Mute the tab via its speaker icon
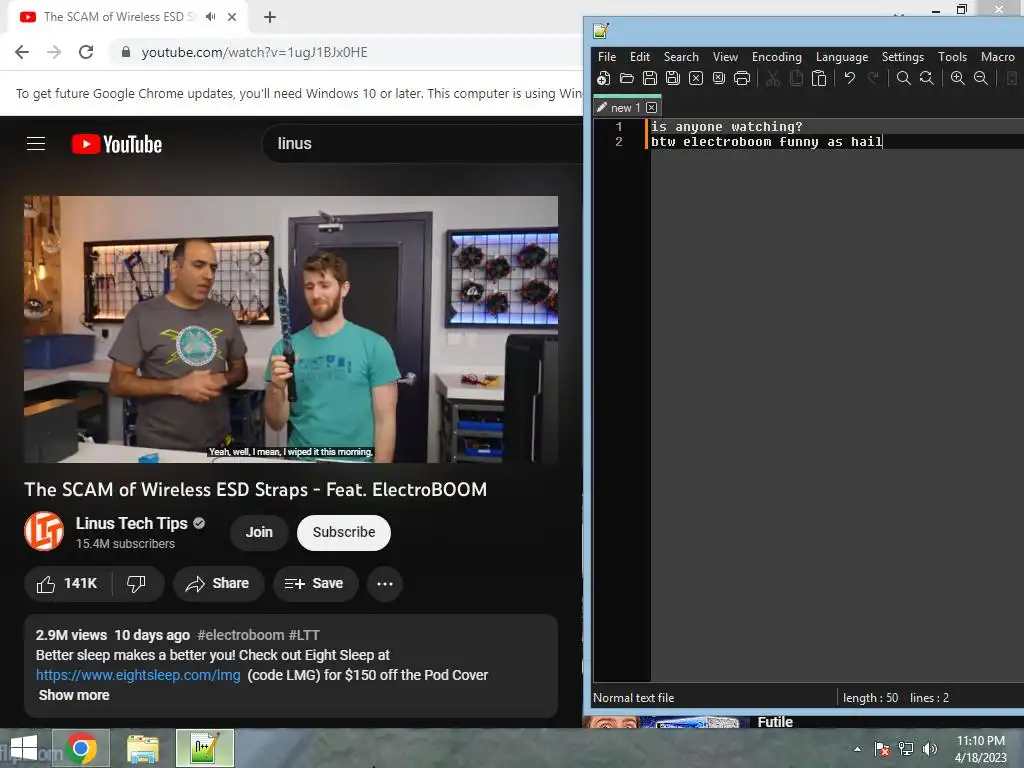The height and width of the screenshot is (768, 1024). pyautogui.click(x=210, y=17)
